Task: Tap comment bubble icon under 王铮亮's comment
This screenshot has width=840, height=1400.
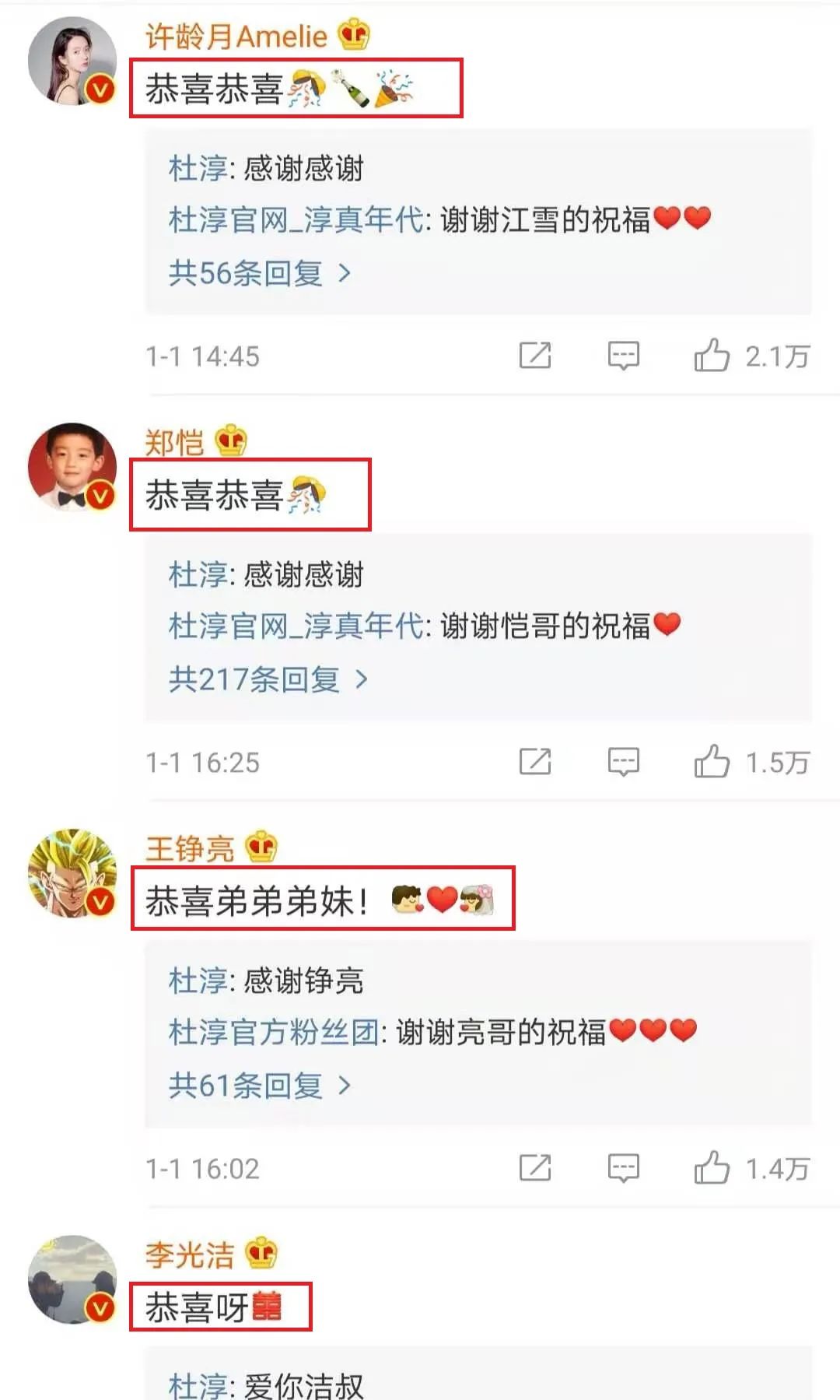Action: point(623,1168)
